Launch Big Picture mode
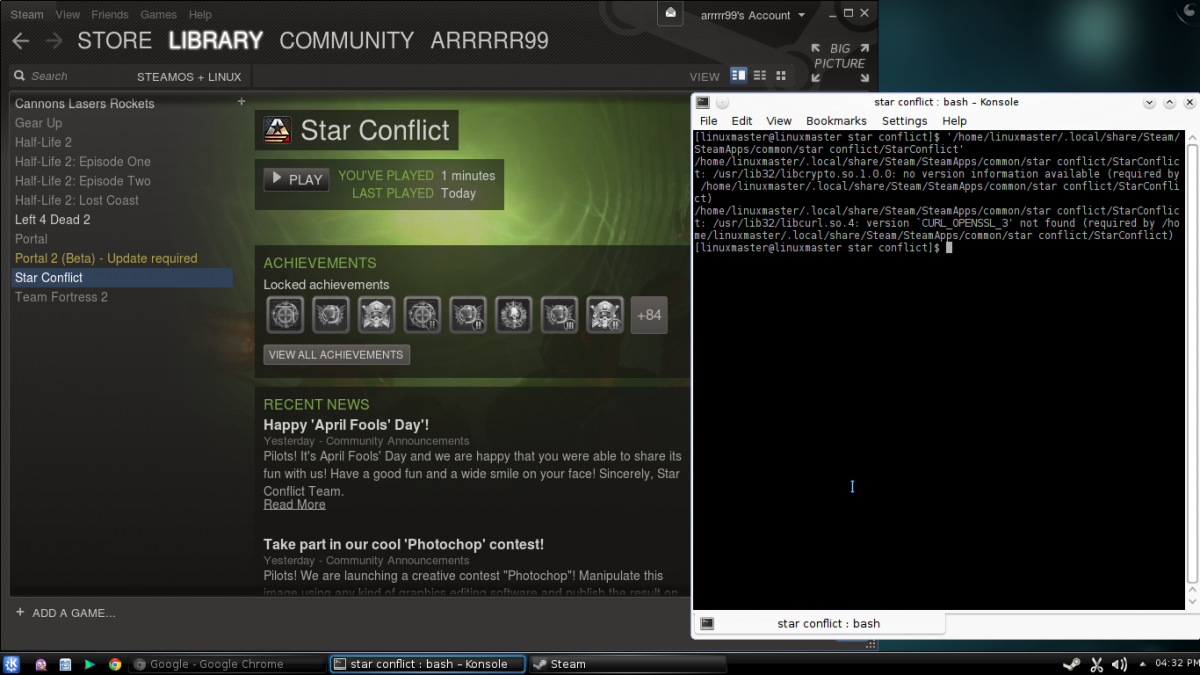Viewport: 1200px width, 675px height. pos(840,62)
